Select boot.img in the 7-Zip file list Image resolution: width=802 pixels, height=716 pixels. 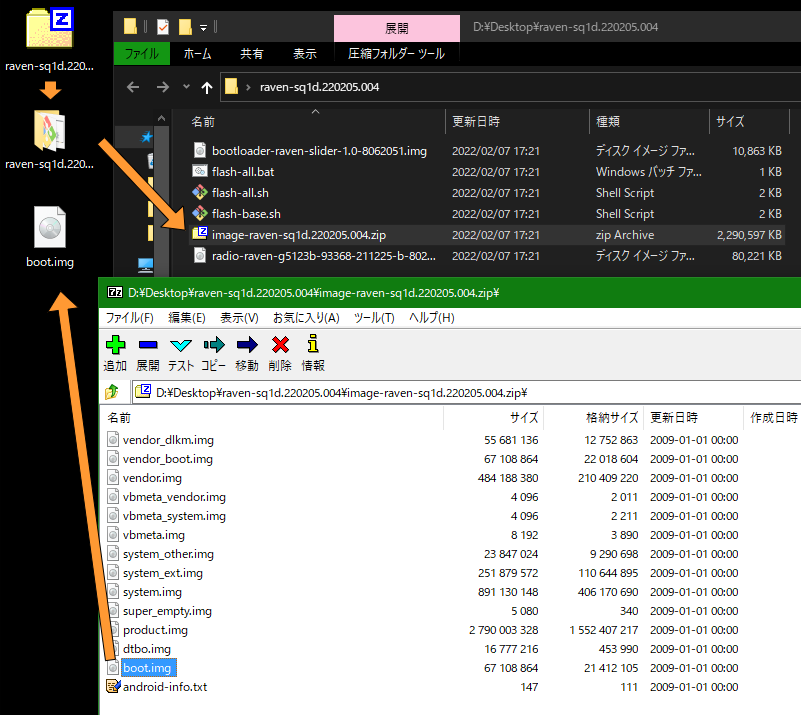(x=147, y=668)
